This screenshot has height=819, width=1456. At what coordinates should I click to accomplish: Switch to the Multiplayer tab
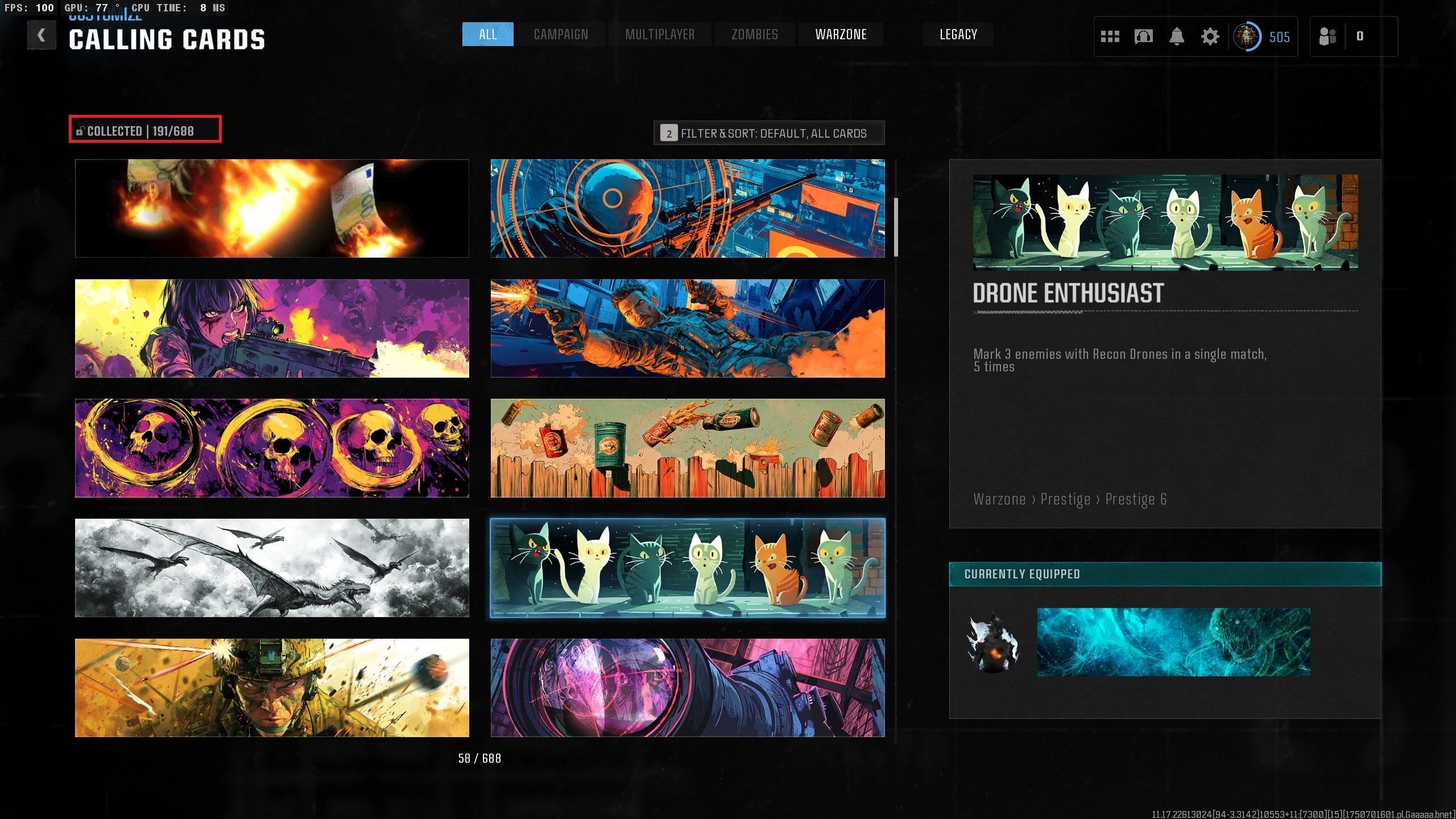[x=660, y=35]
